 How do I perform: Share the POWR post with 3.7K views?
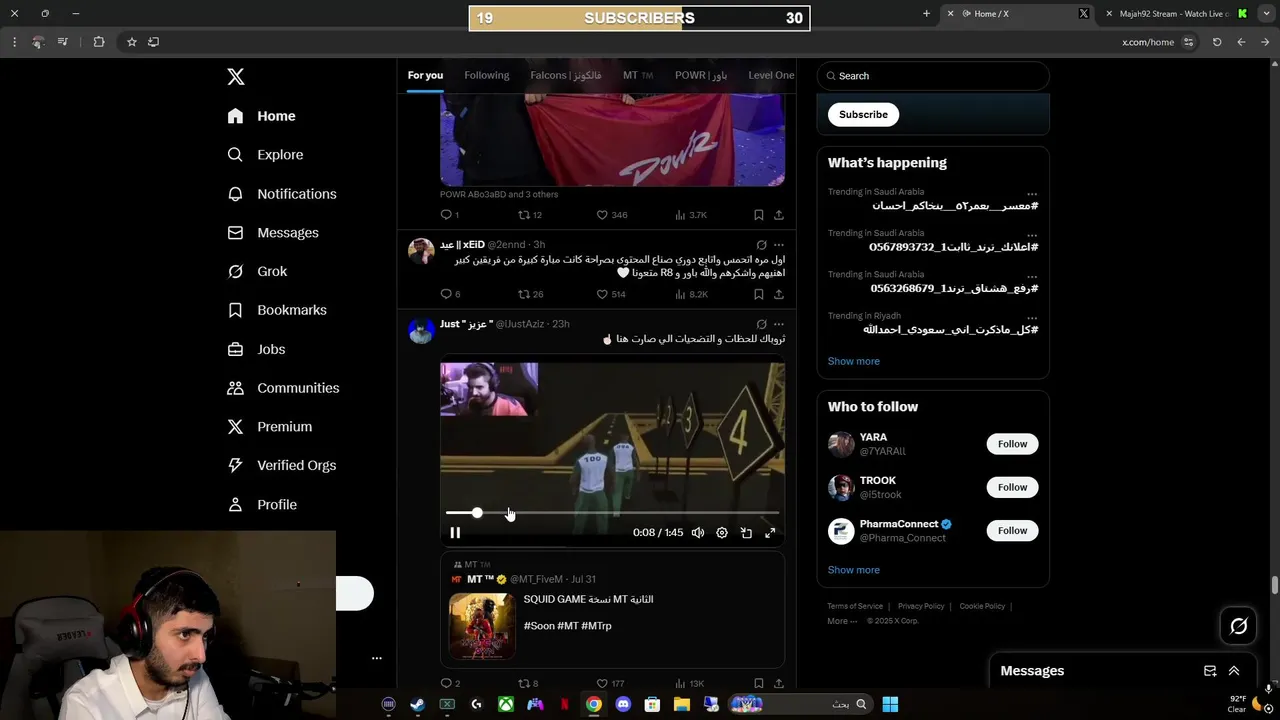click(779, 215)
